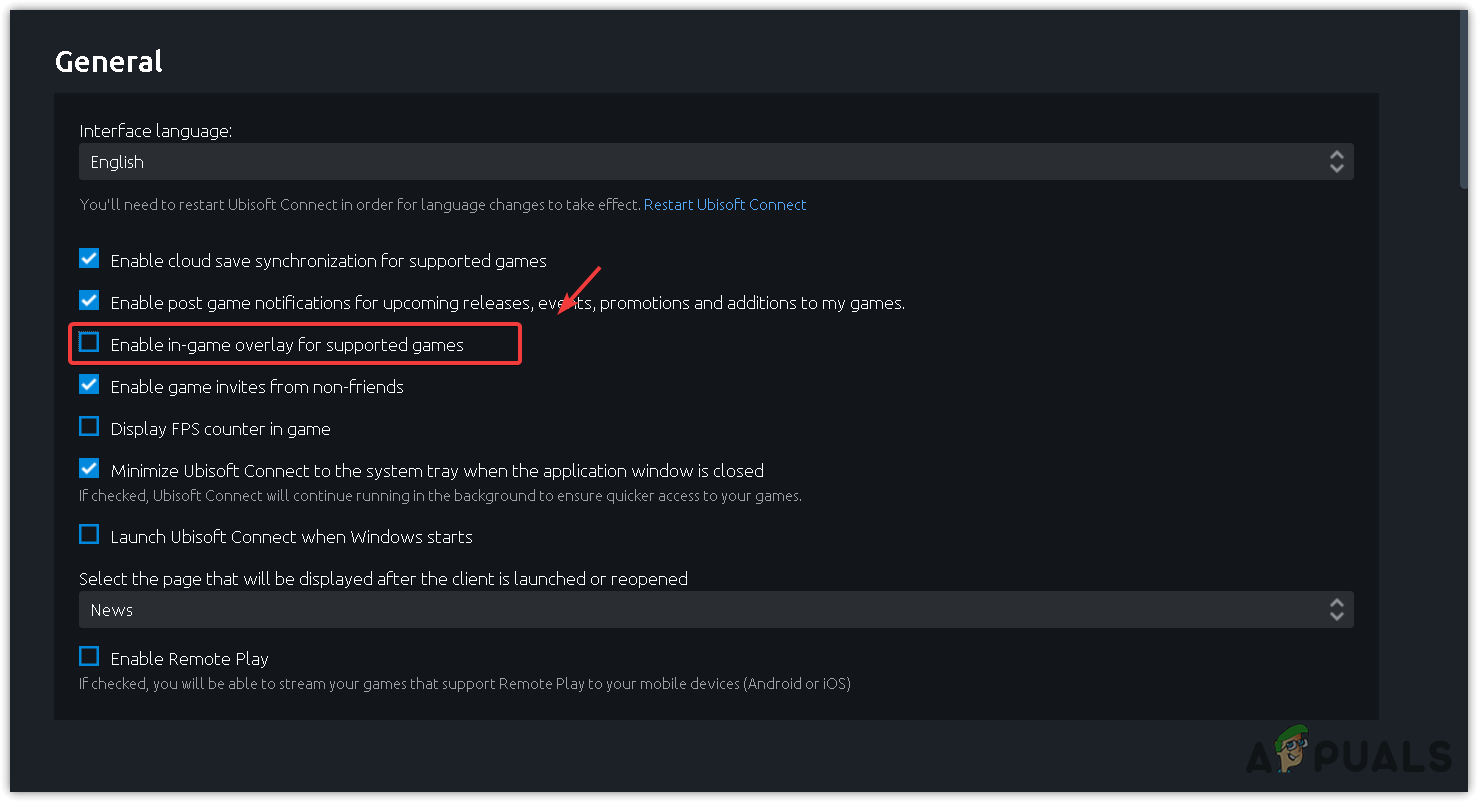This screenshot has height=802, width=1478.
Task: Click the Restart Ubisoft Connect link
Action: coord(725,205)
